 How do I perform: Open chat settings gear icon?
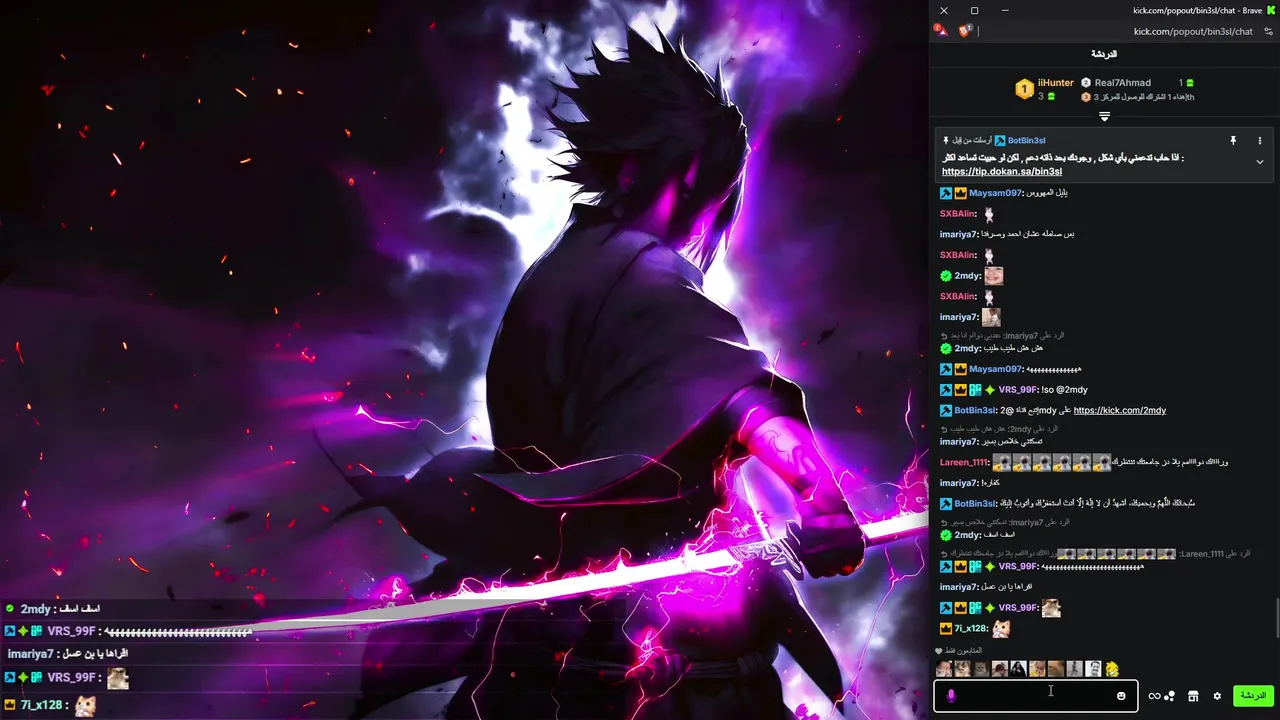1217,696
